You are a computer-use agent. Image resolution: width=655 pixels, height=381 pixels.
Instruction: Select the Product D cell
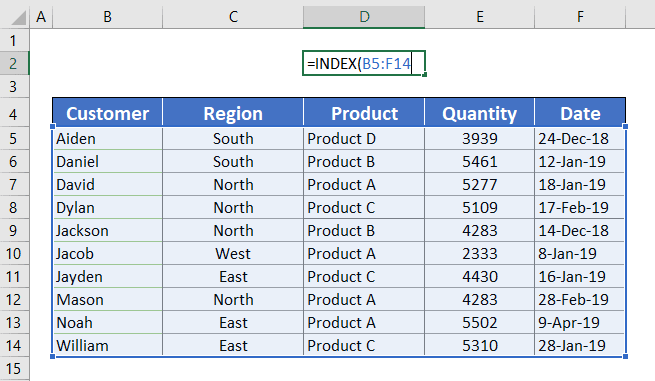tap(364, 139)
